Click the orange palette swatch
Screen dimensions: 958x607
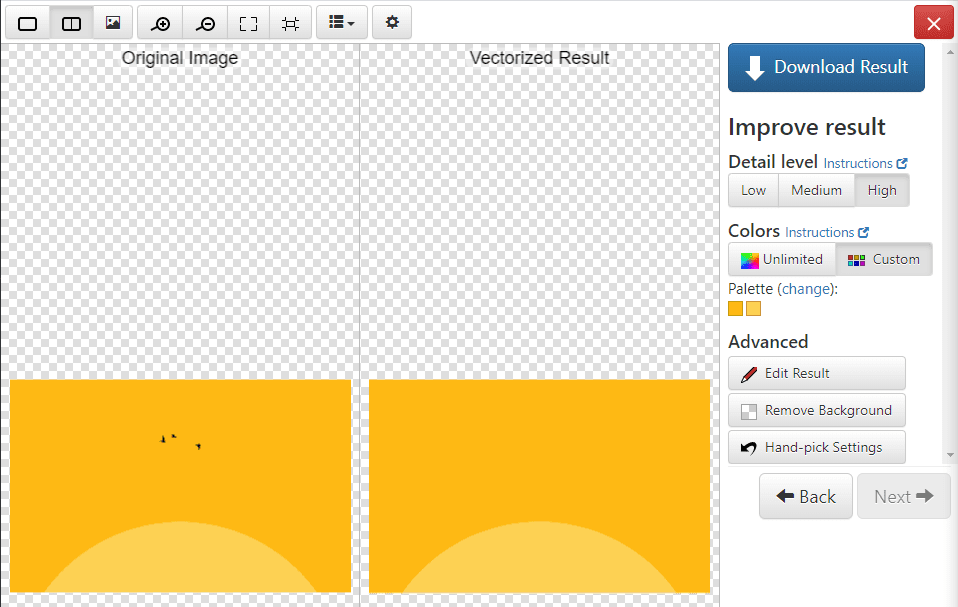735,308
